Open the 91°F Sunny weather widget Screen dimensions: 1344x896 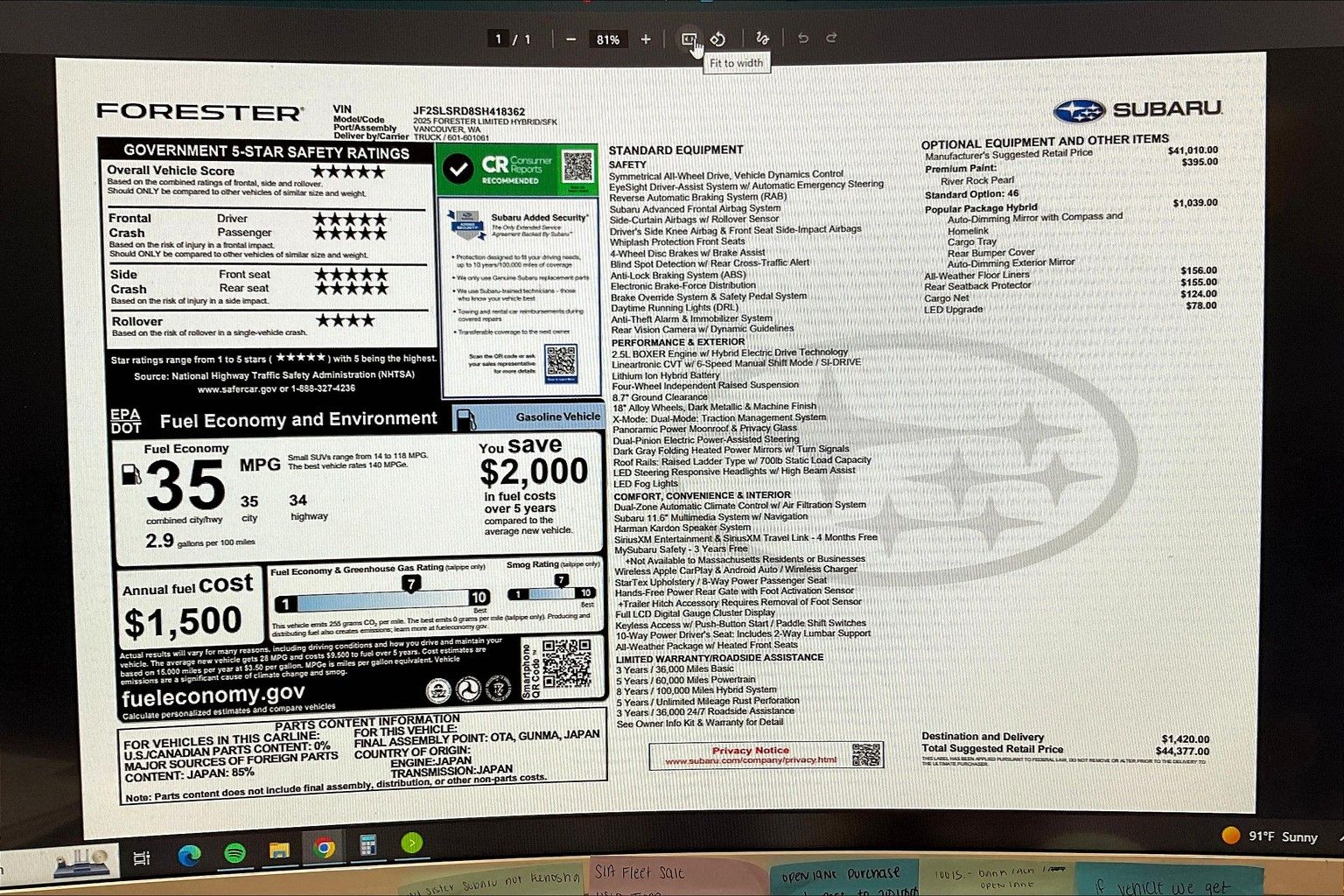pos(1270,836)
